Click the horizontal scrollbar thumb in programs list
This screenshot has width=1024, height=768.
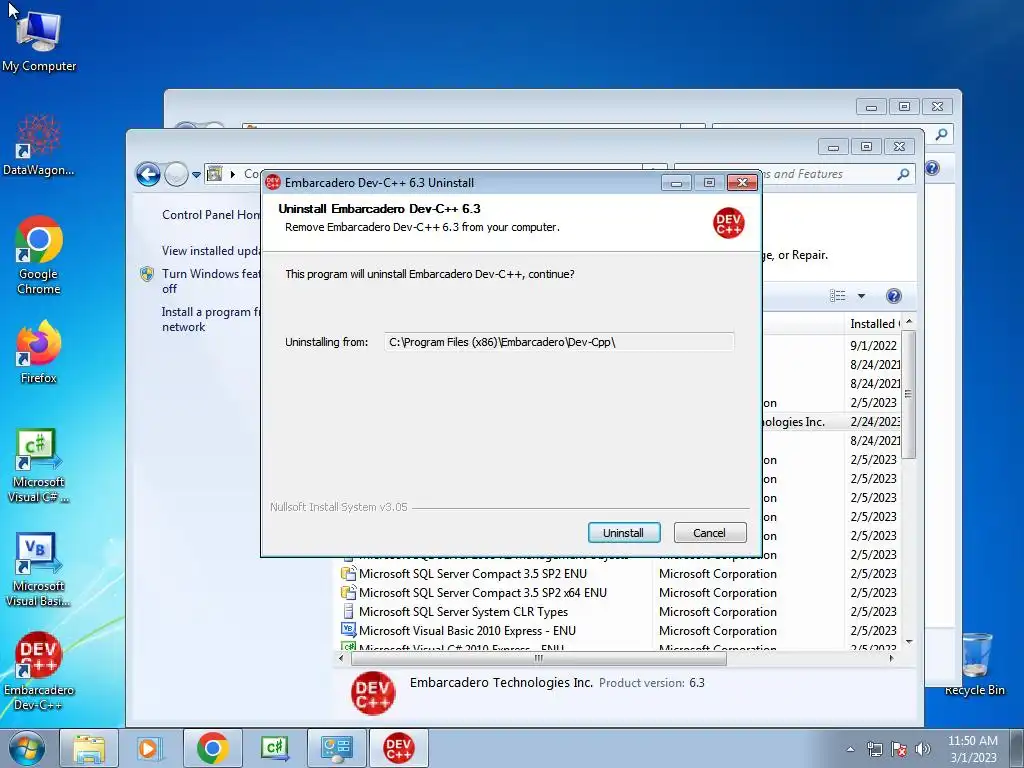click(x=539, y=658)
